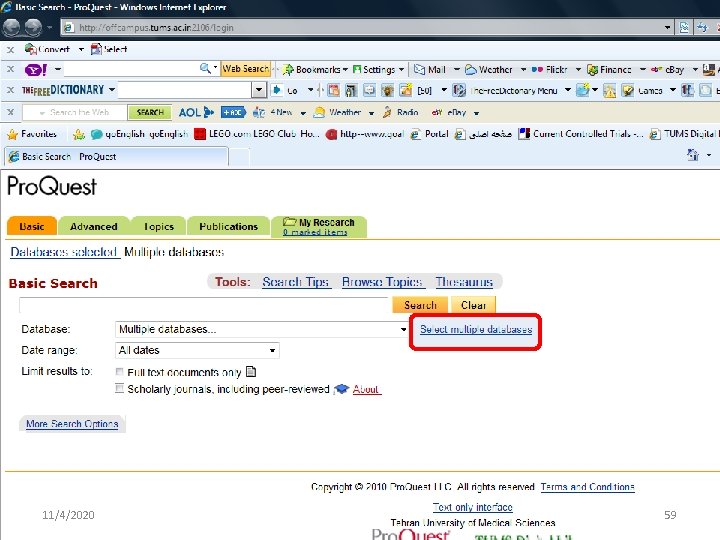Click the AOL toolbar 4 New mail item

tap(273, 112)
